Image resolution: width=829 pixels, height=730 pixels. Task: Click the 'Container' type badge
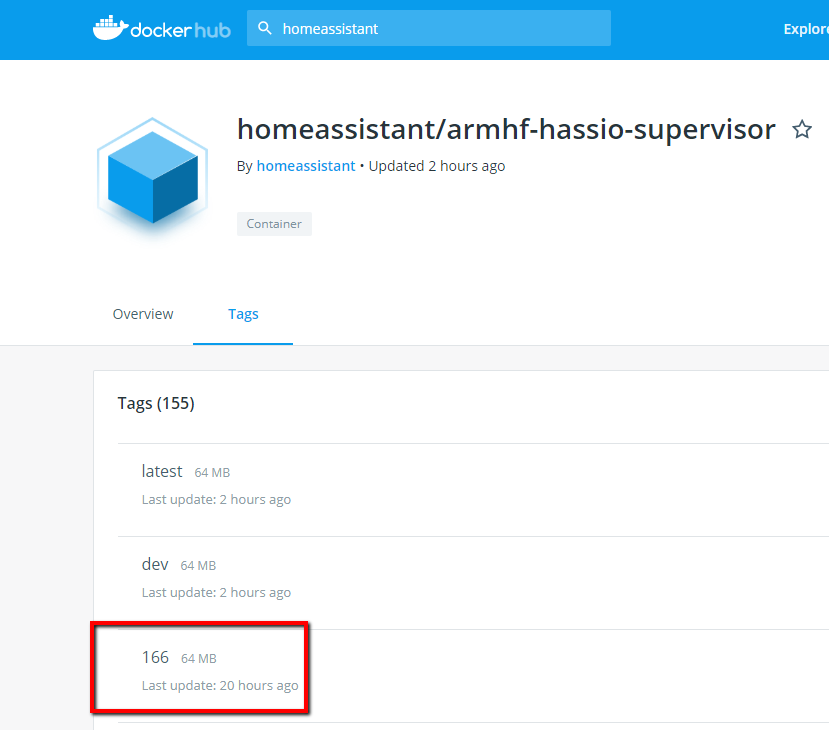point(274,223)
